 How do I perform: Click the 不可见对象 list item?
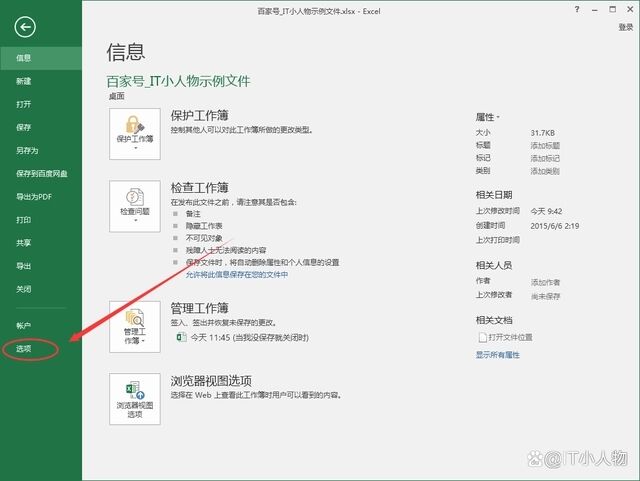[x=204, y=238]
